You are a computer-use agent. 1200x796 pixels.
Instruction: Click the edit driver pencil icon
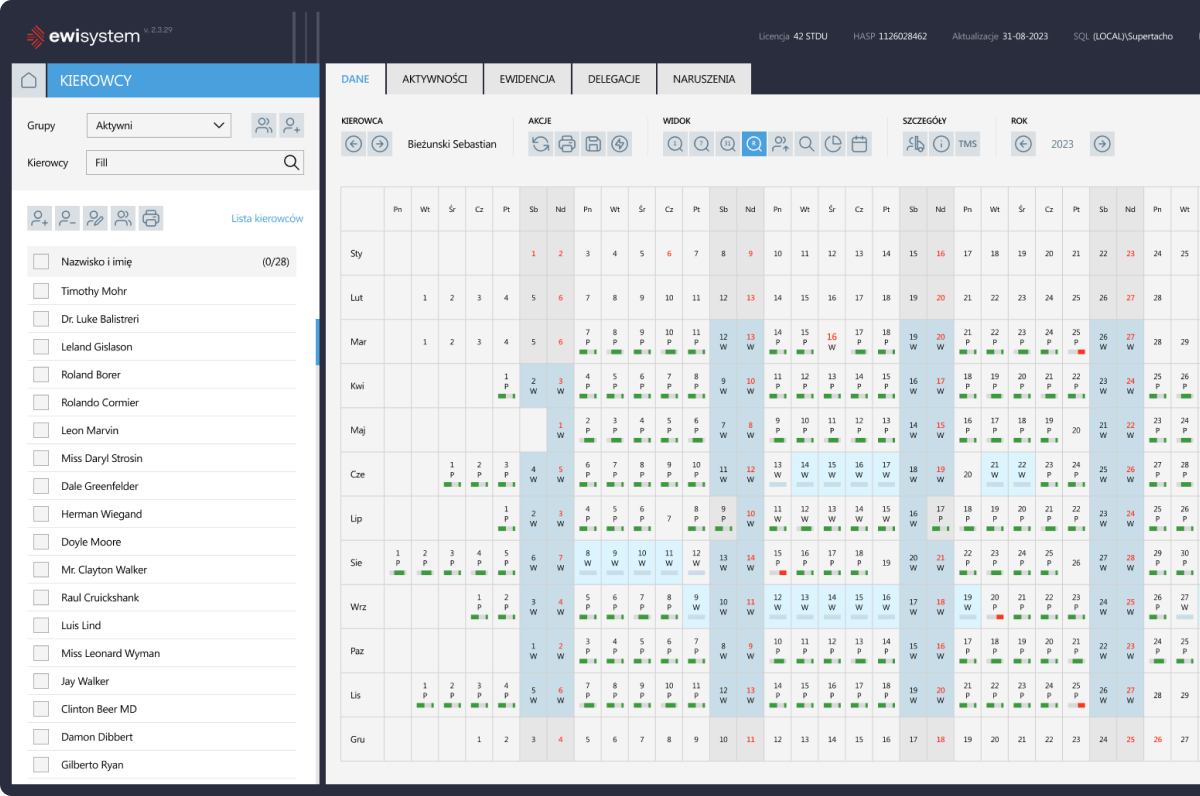click(x=95, y=218)
